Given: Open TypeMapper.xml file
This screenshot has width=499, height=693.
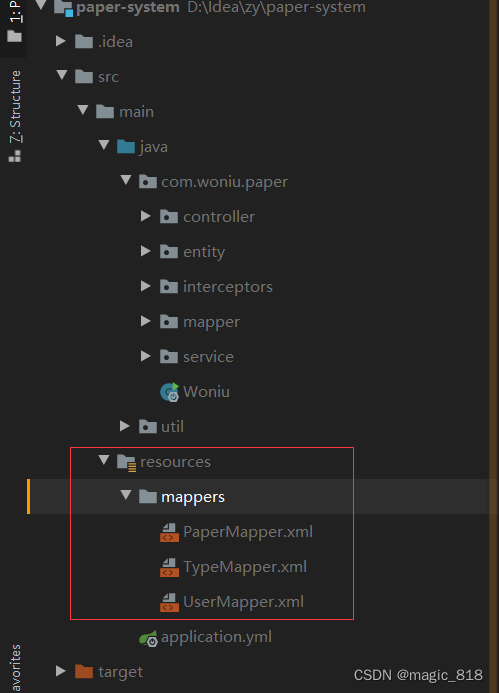Looking at the screenshot, I should (245, 567).
